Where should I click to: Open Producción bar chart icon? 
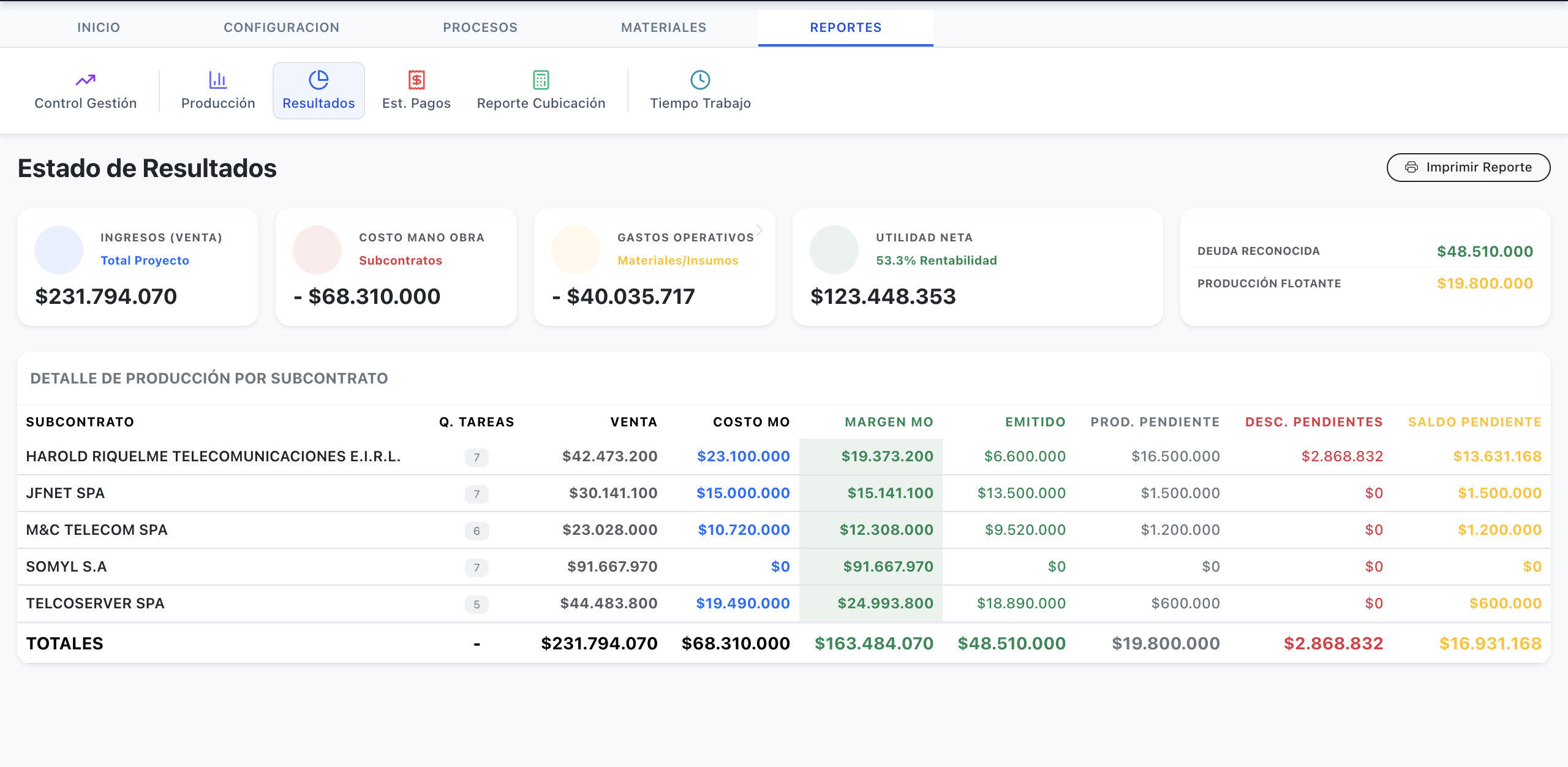(x=217, y=80)
